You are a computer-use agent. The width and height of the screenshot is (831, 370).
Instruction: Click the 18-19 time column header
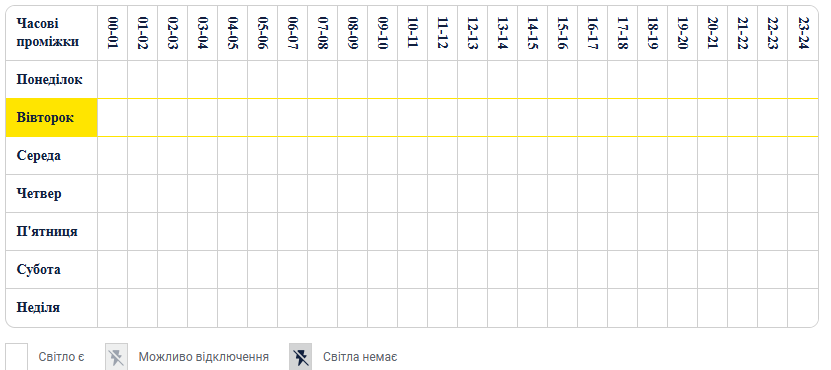pyautogui.click(x=652, y=33)
